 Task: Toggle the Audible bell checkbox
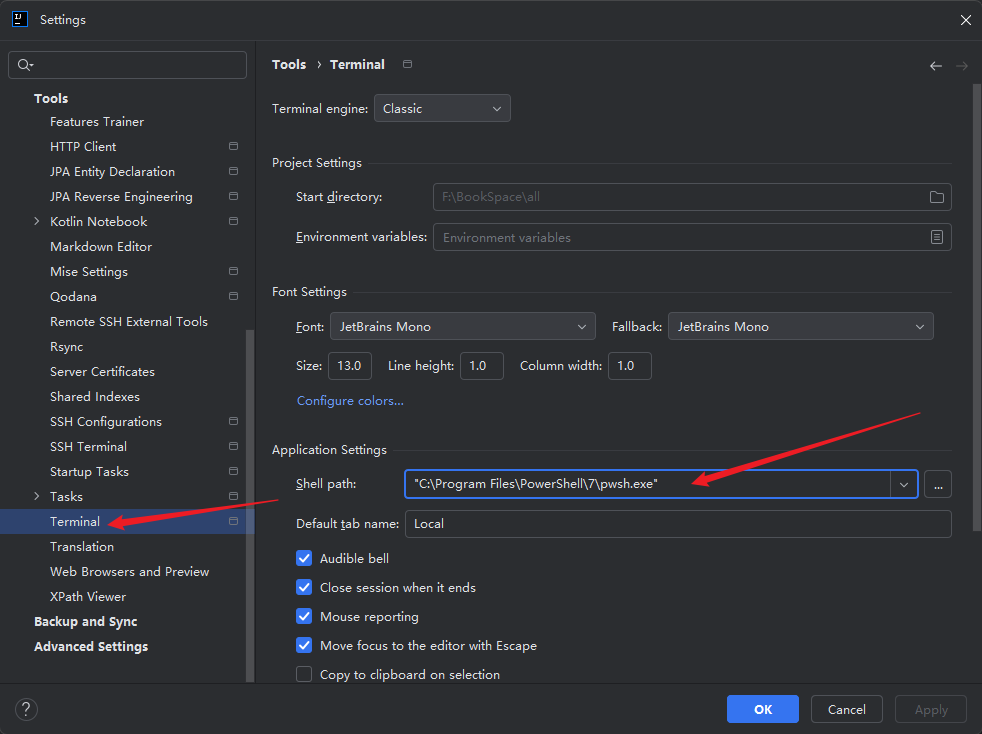304,558
